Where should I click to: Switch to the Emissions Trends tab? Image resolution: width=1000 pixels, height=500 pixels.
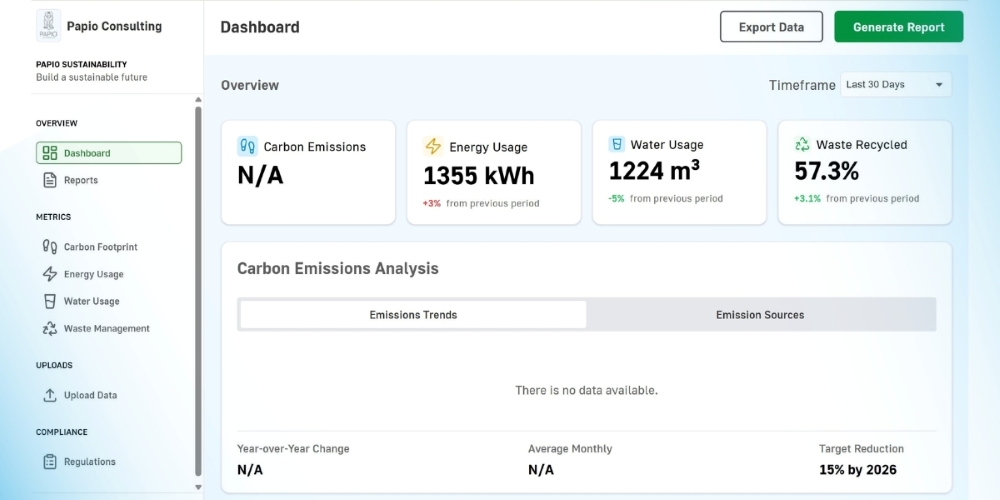pos(413,314)
